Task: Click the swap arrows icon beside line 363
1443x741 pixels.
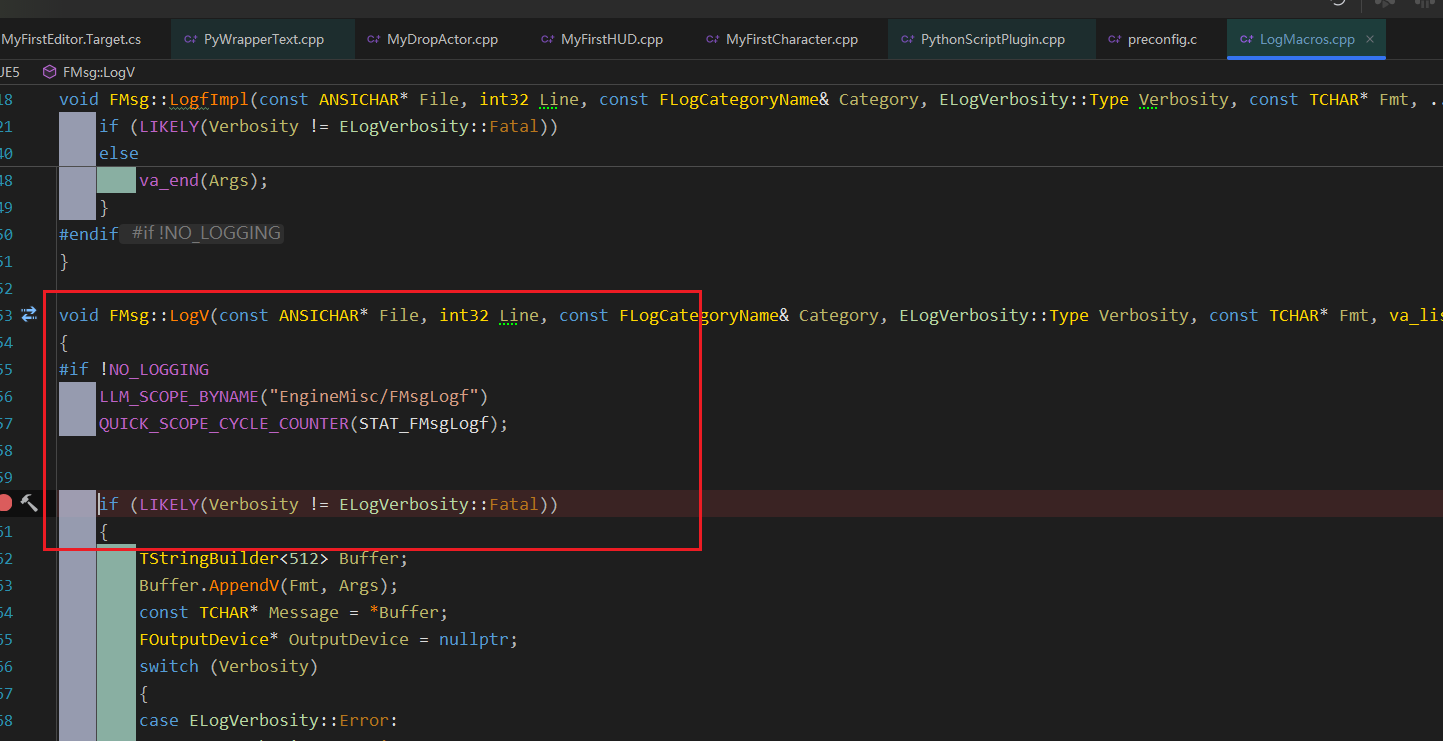Action: point(29,314)
